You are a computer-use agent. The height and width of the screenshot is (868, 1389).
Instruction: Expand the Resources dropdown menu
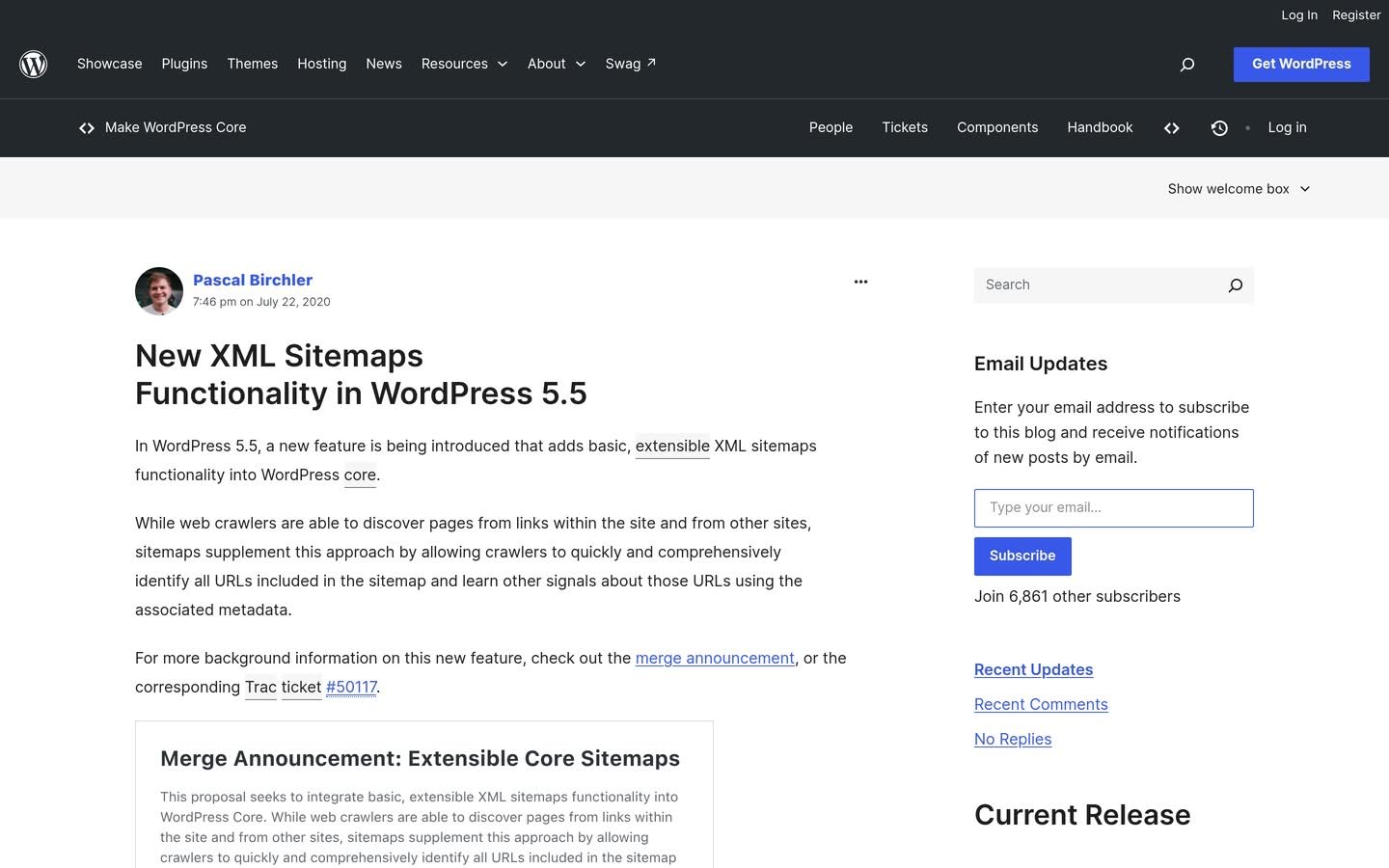click(x=464, y=64)
